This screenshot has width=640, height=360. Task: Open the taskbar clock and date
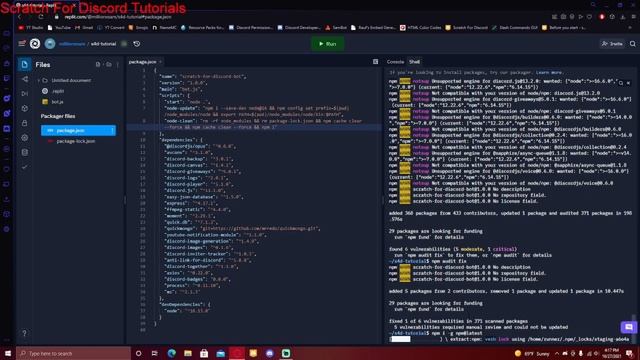pos(611,353)
